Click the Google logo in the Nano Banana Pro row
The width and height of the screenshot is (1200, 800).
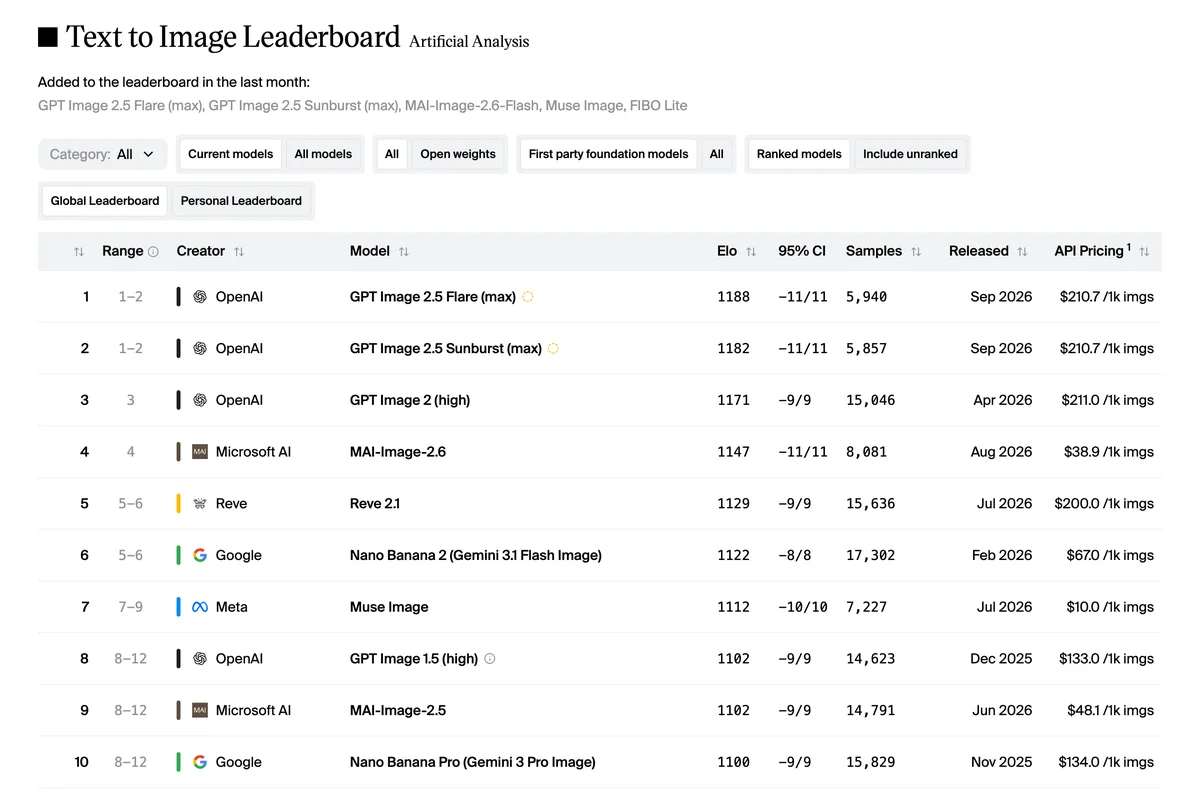click(x=200, y=762)
